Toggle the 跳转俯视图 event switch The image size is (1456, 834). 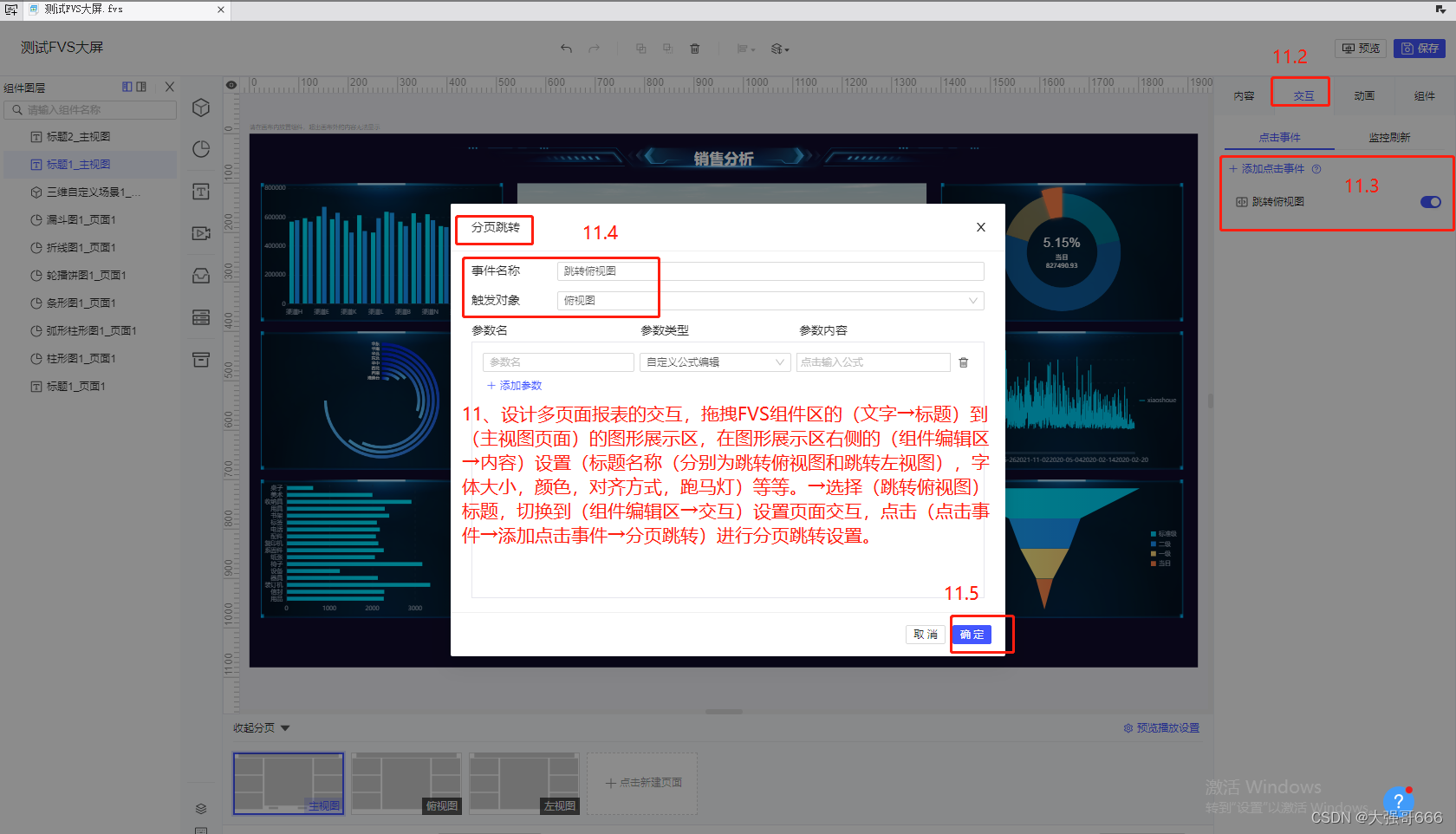tap(1430, 202)
